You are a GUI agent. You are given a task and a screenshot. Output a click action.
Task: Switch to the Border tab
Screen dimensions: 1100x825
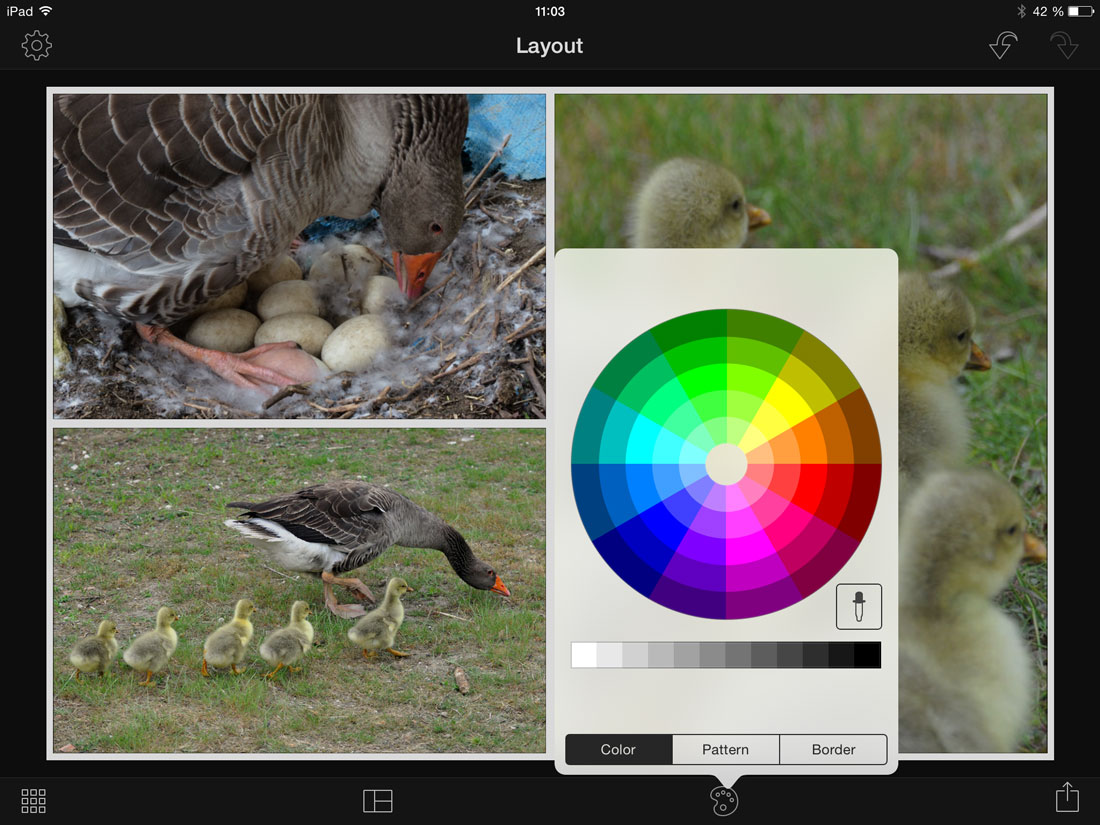[833, 749]
